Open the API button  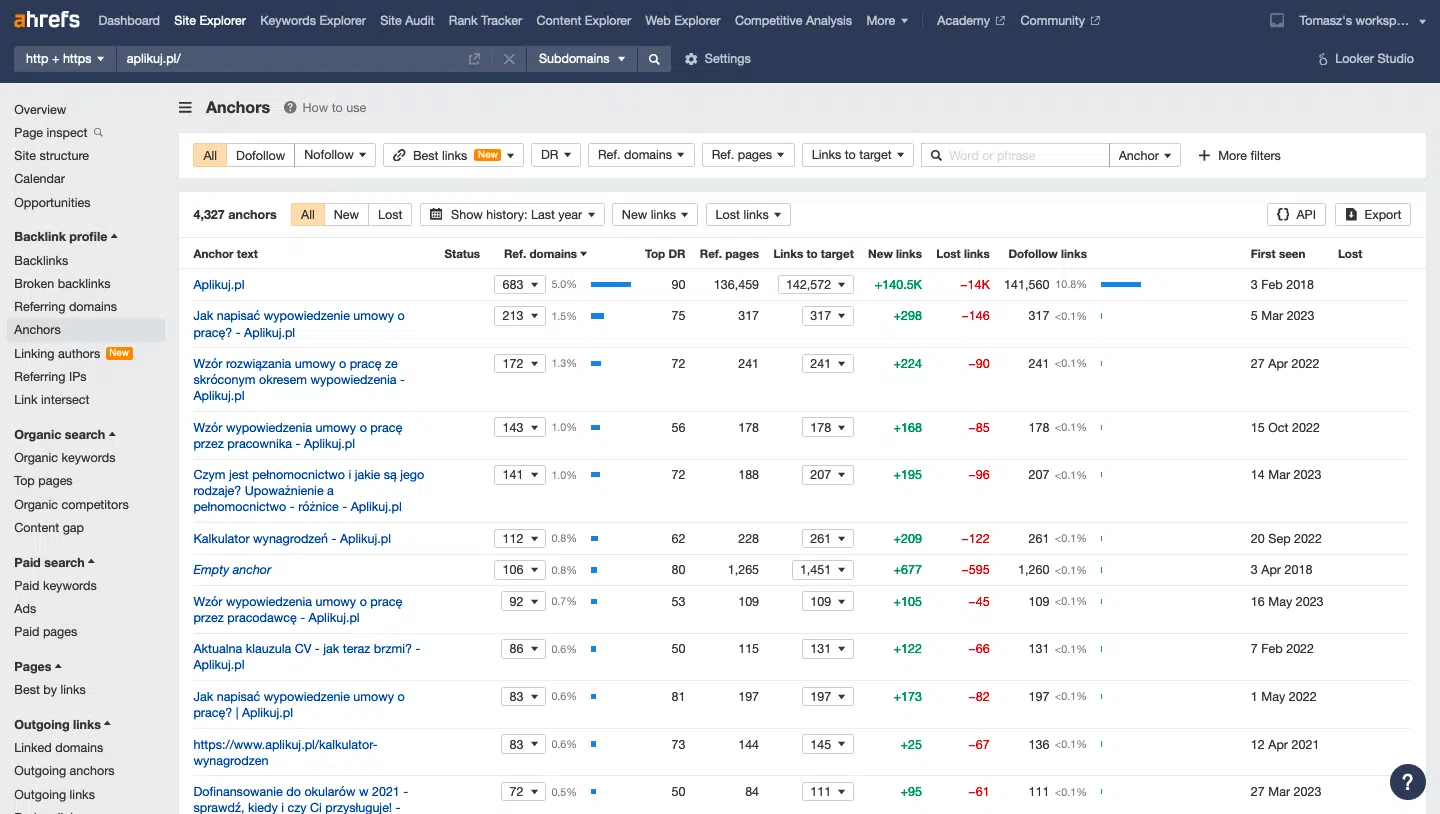click(1296, 214)
